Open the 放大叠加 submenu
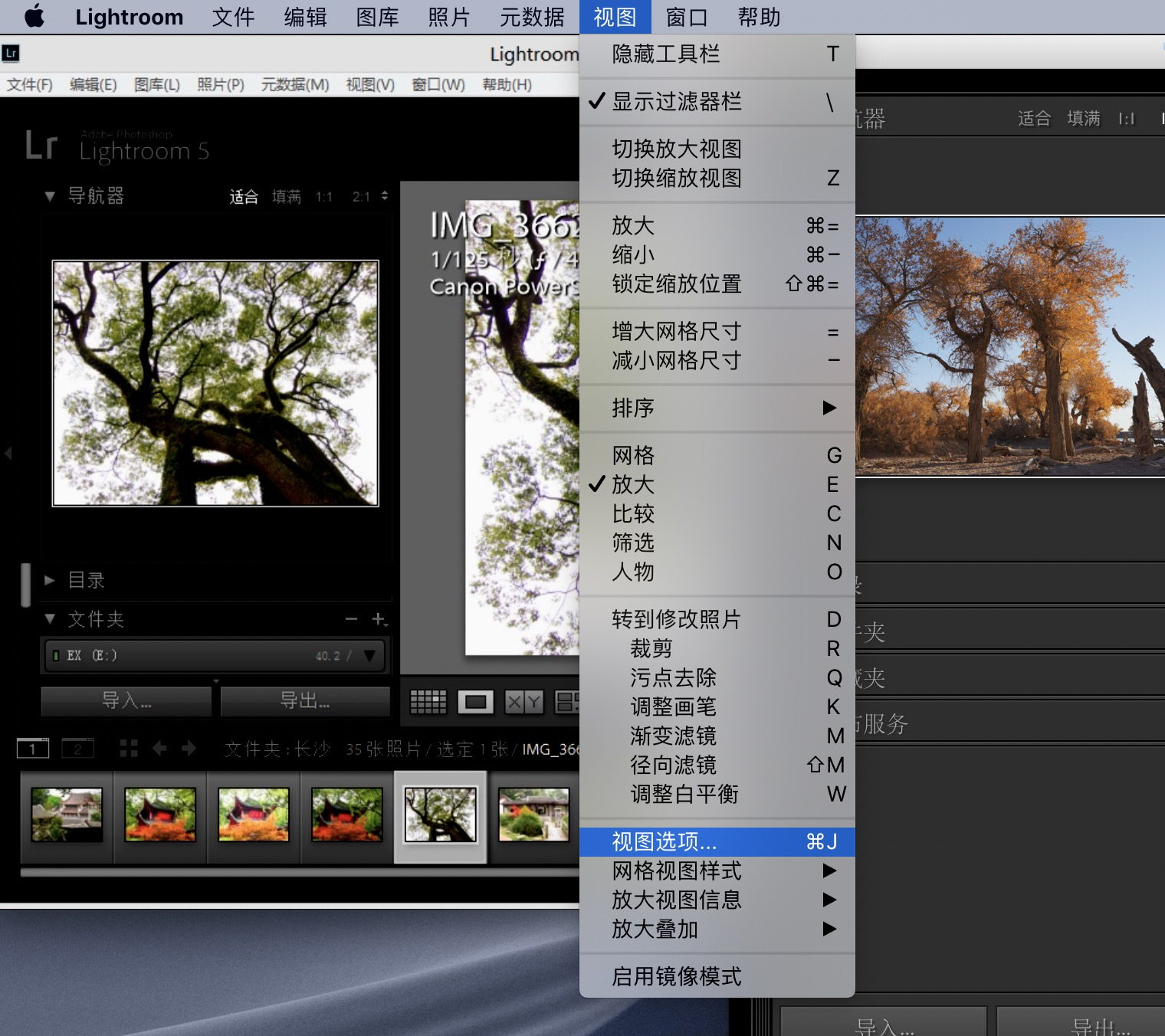1165x1036 pixels. [x=717, y=929]
